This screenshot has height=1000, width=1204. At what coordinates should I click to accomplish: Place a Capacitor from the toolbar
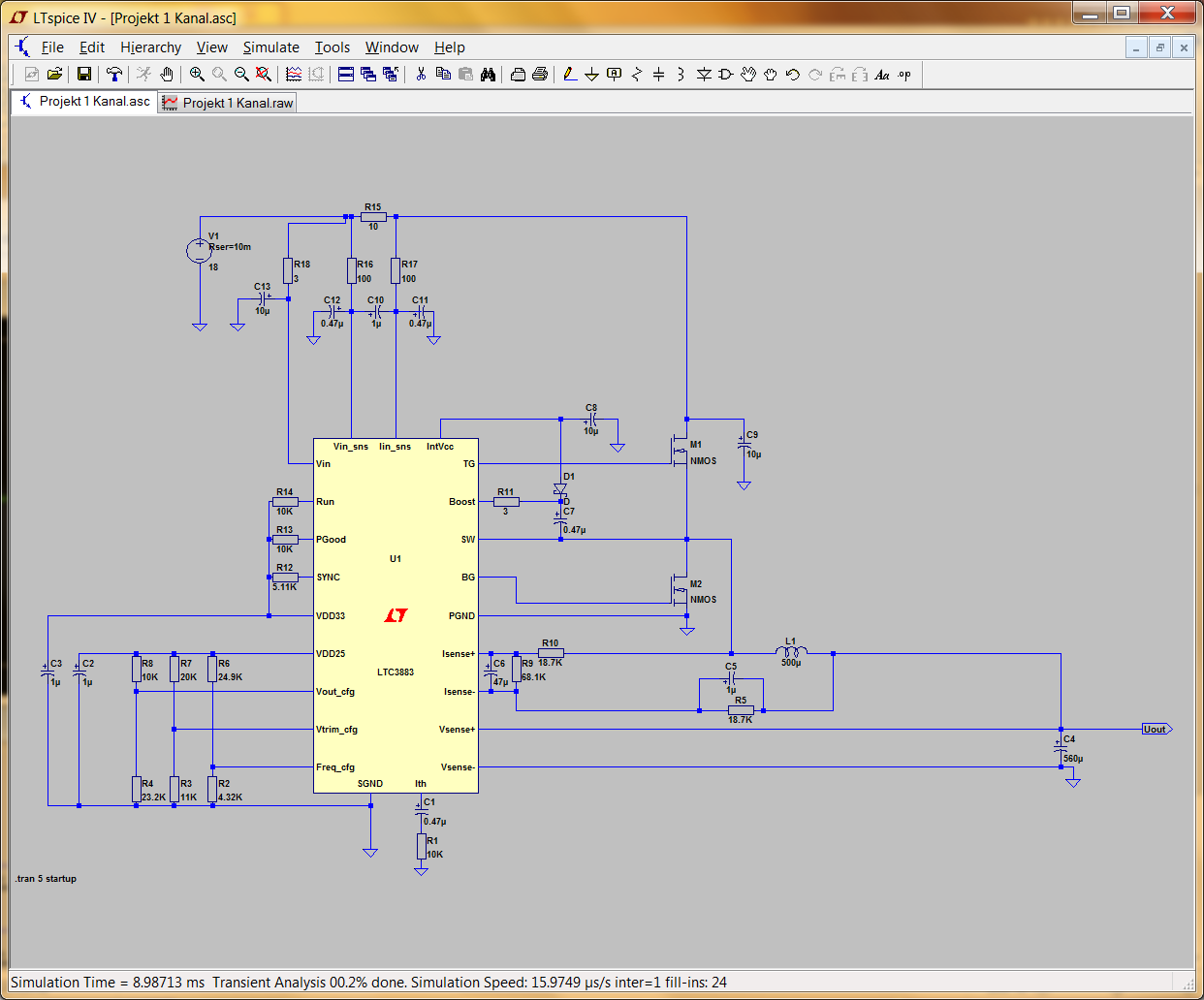(x=658, y=75)
